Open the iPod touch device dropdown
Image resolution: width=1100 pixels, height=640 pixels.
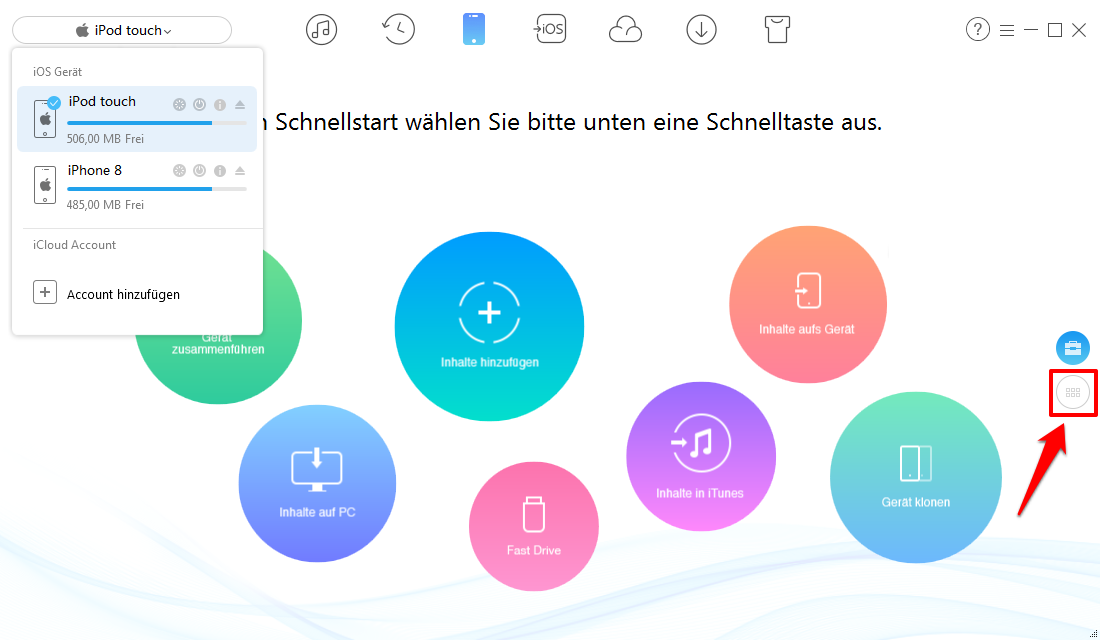tap(122, 30)
